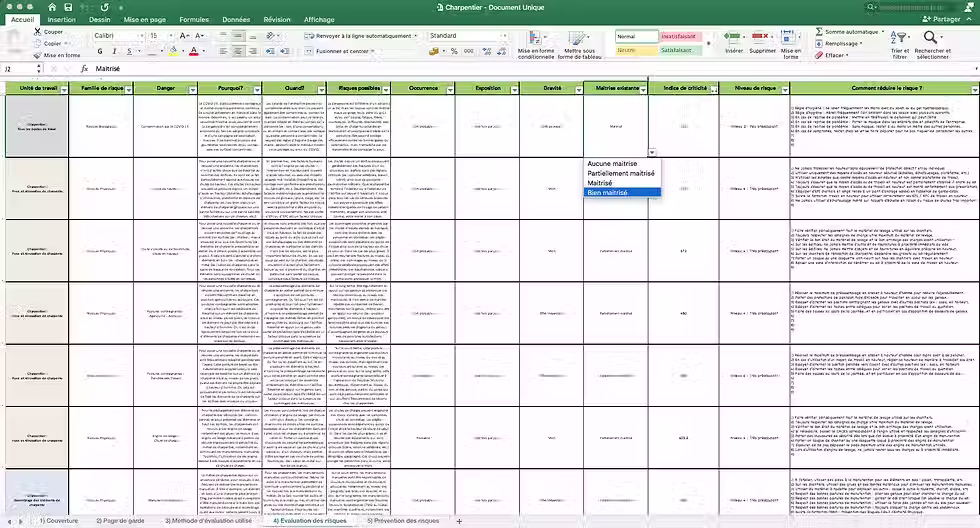980x528 pixels.
Task: Decrease font size with the smaller A
Action: (199, 36)
